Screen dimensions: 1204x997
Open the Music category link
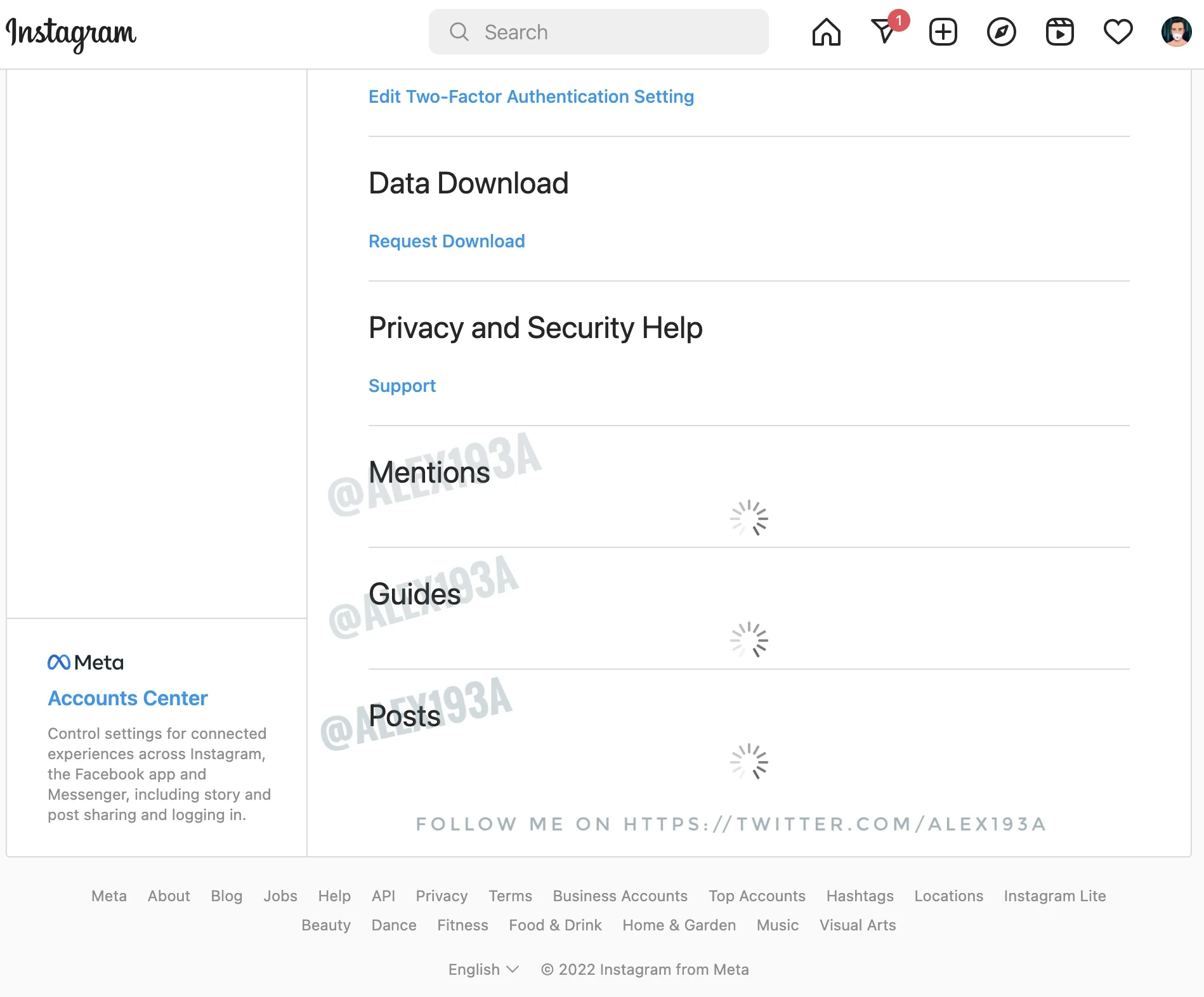tap(777, 925)
